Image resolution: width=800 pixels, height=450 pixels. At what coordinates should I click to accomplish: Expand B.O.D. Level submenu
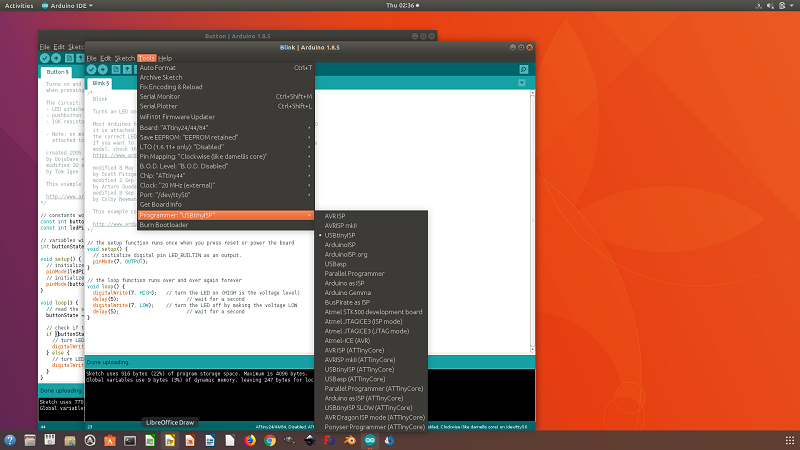click(226, 166)
